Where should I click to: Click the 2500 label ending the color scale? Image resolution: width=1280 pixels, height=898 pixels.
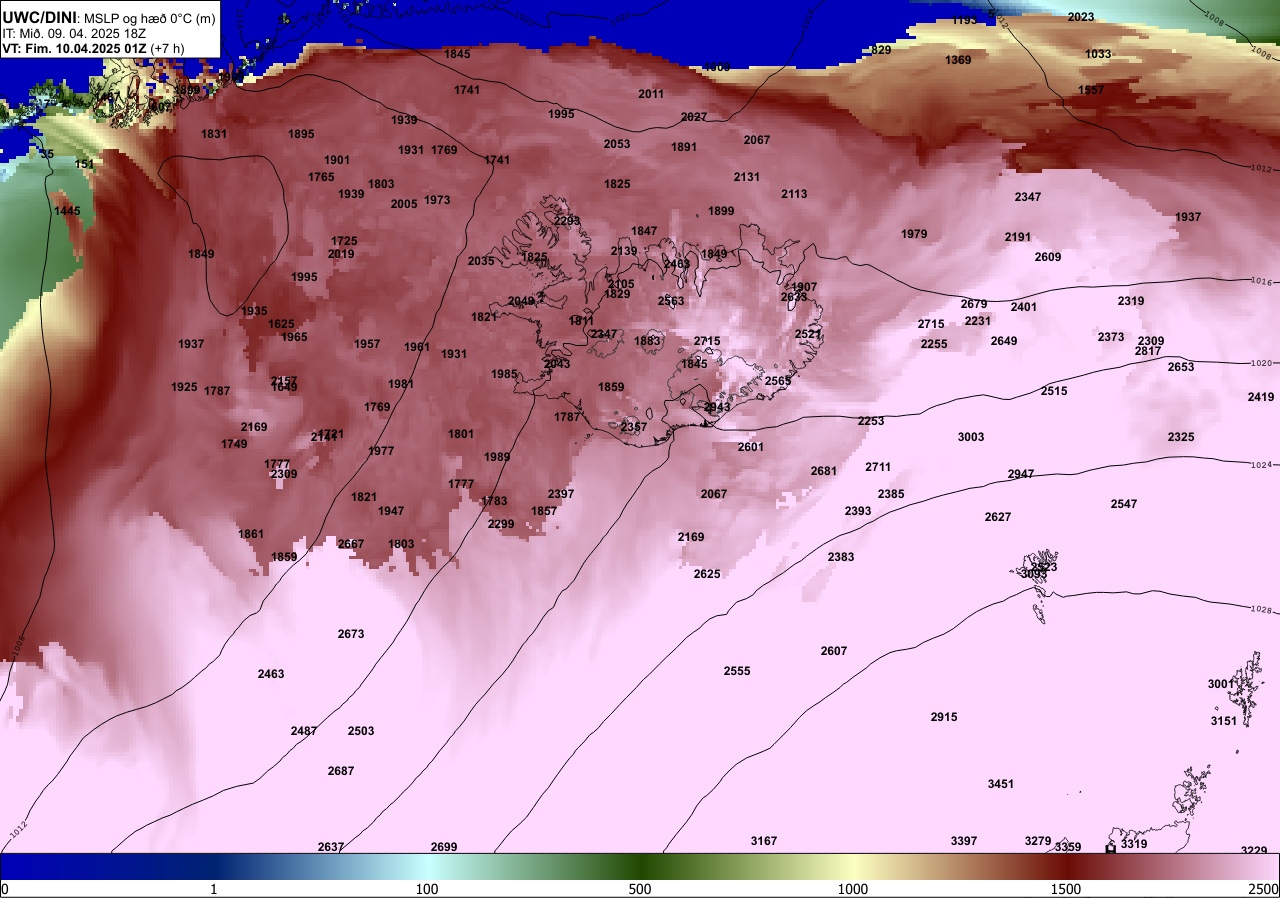1263,889
